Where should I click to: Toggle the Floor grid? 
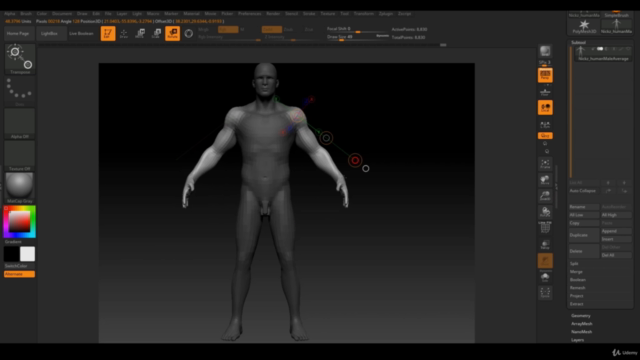[x=545, y=92]
